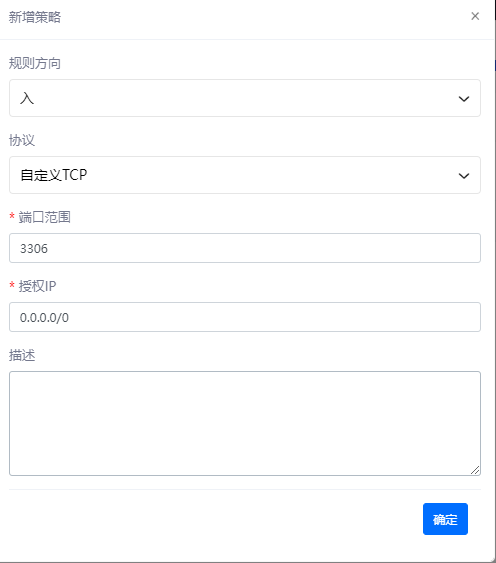Click the chevron arrow beside 入
This screenshot has height=563, width=496.
tap(464, 99)
